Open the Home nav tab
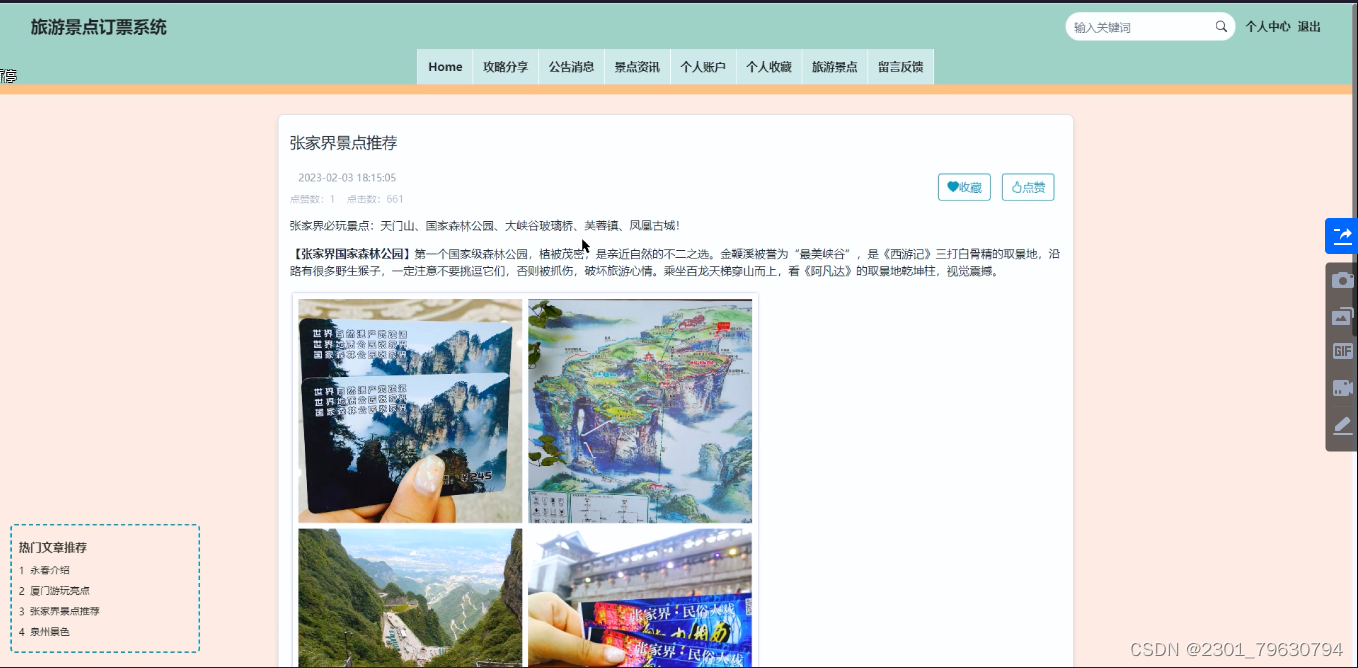The image size is (1358, 668). tap(445, 67)
